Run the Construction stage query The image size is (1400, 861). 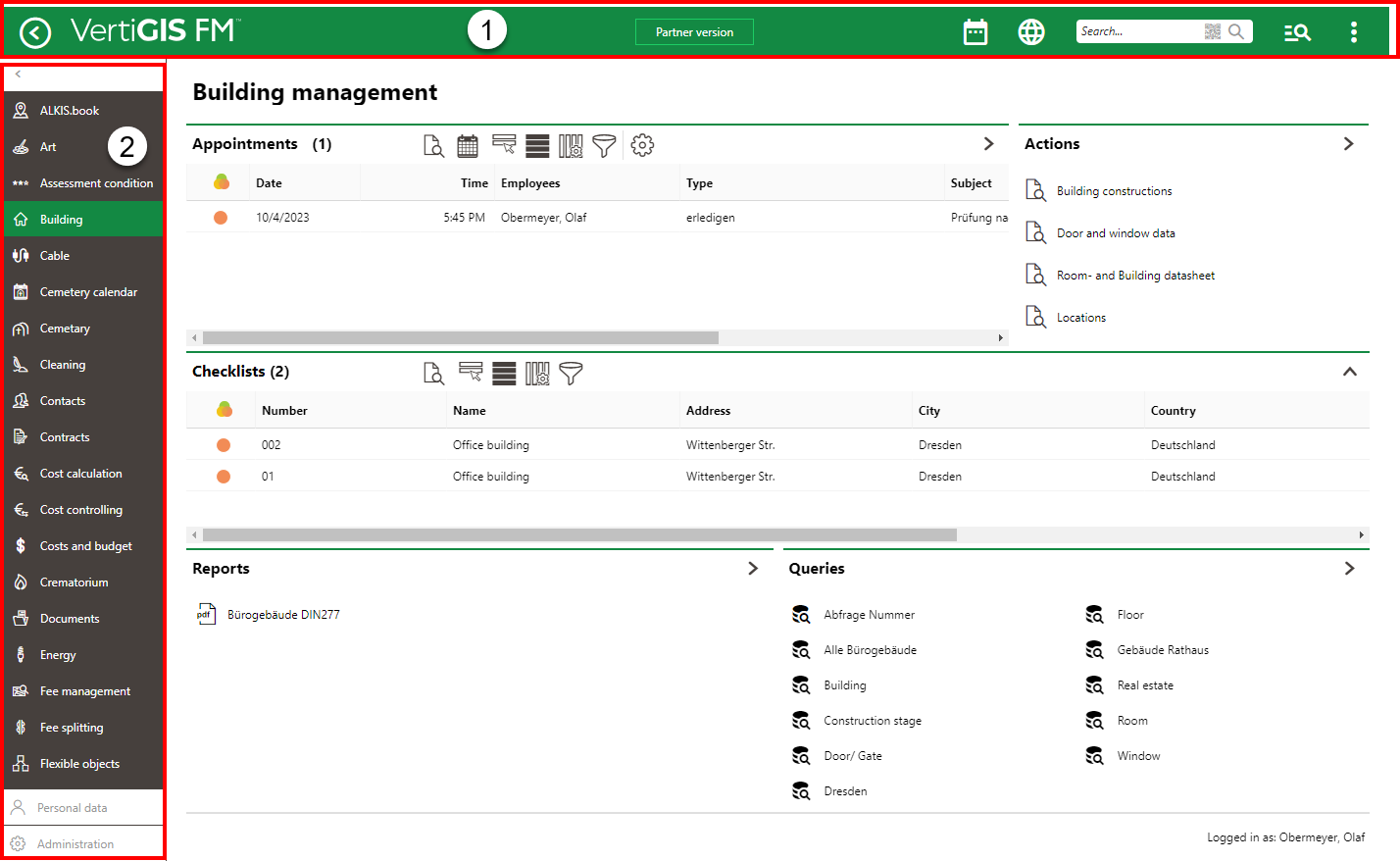point(873,721)
